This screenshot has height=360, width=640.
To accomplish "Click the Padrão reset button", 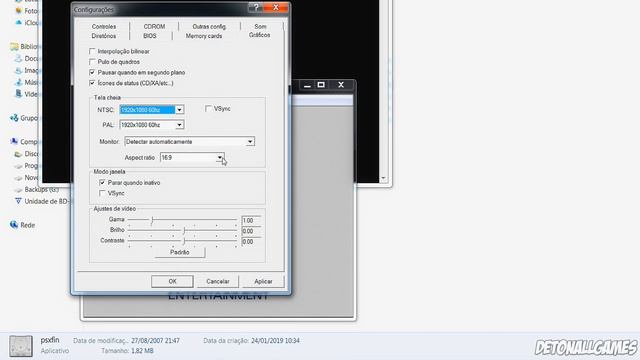I will pos(180,252).
